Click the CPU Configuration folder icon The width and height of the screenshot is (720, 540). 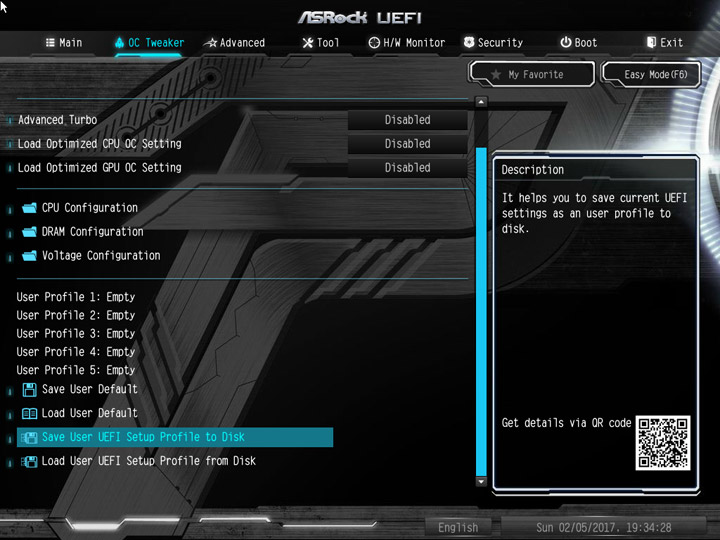(x=29, y=208)
